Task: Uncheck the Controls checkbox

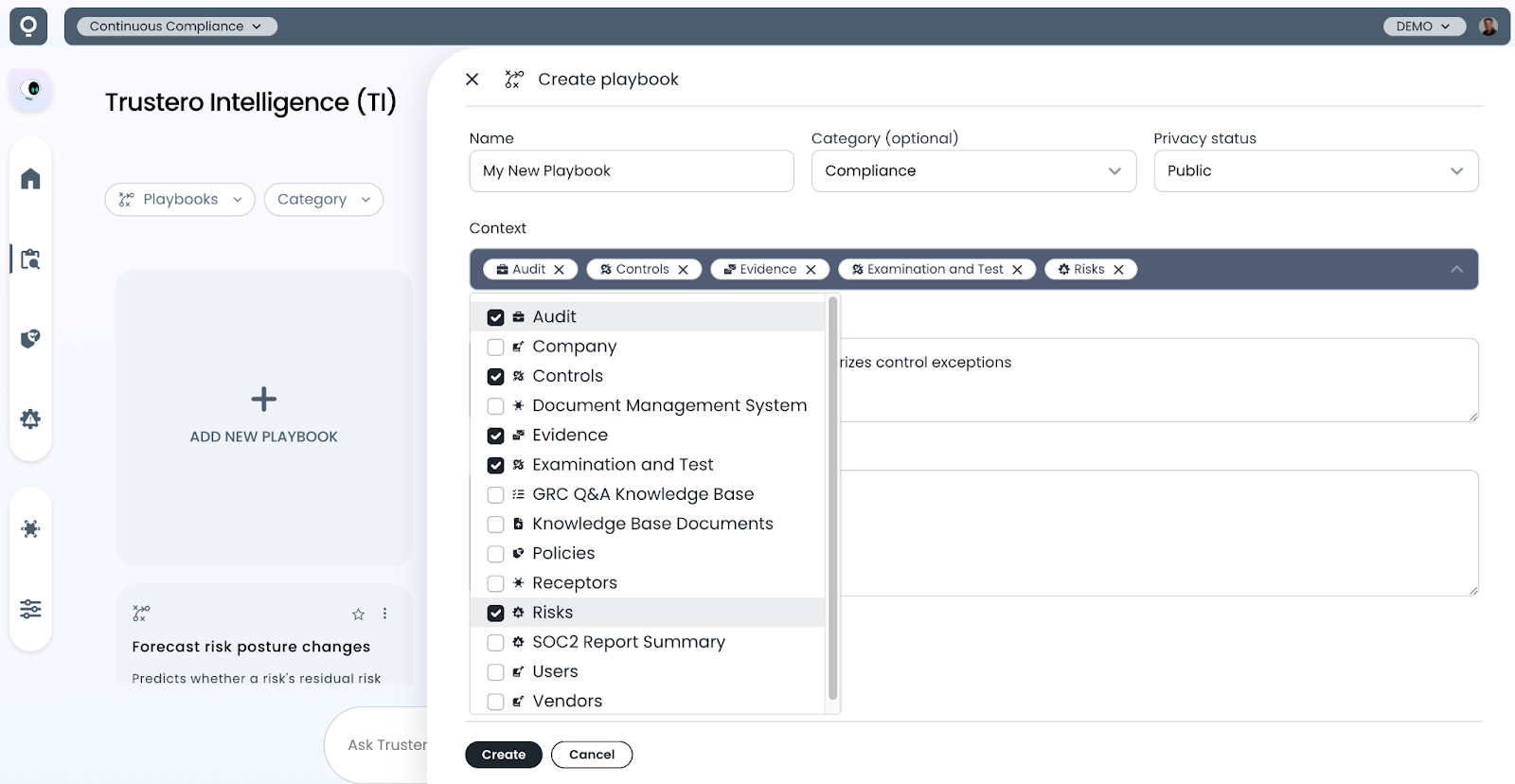Action: click(x=495, y=376)
